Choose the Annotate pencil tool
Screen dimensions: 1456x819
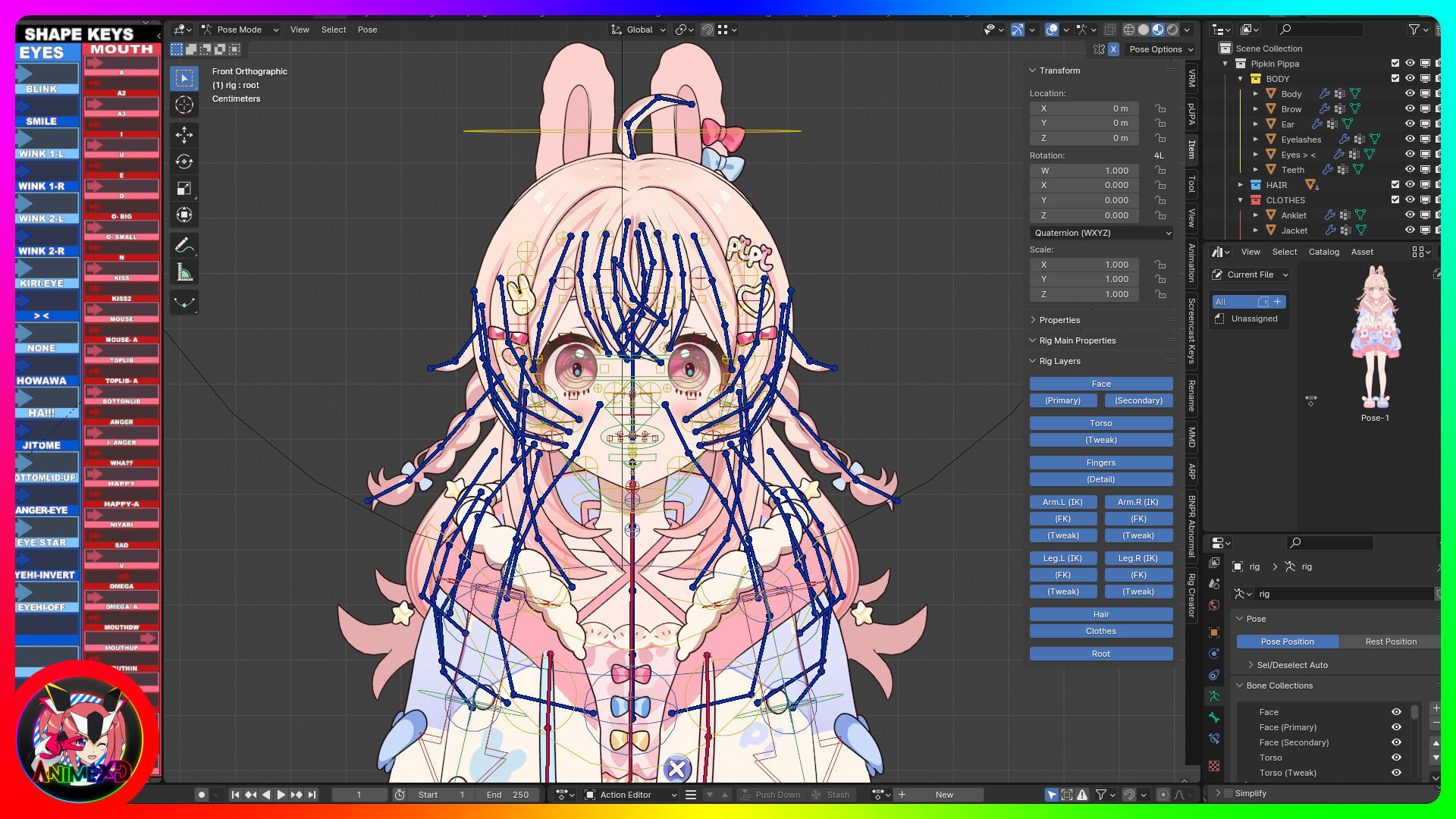click(184, 245)
